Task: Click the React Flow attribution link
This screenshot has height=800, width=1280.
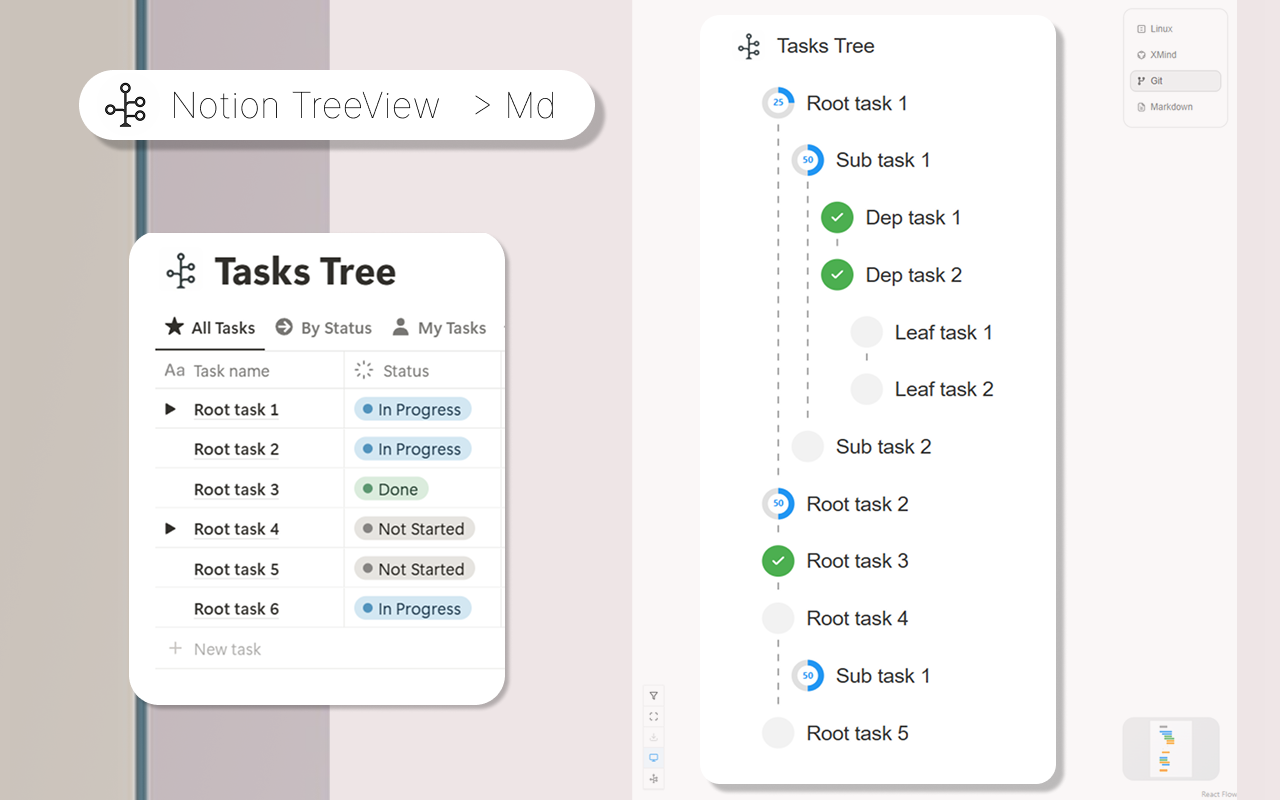Action: [1219, 794]
